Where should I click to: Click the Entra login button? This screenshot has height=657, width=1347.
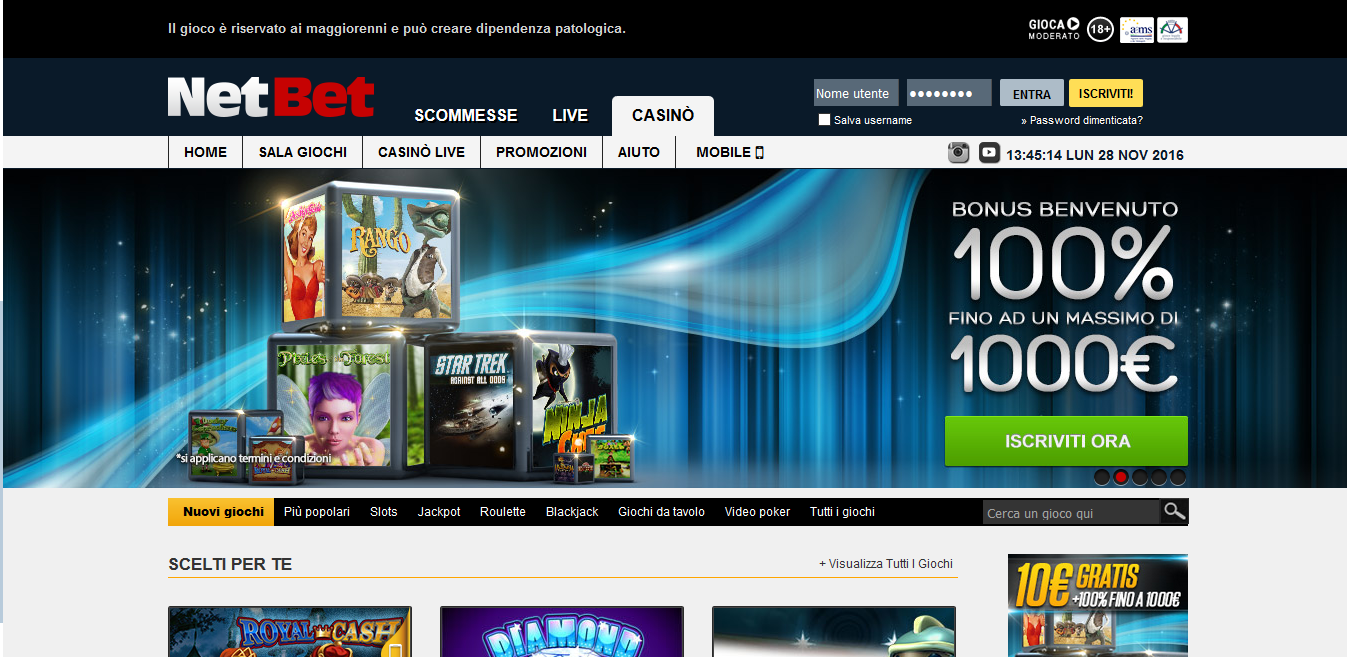click(x=1032, y=94)
